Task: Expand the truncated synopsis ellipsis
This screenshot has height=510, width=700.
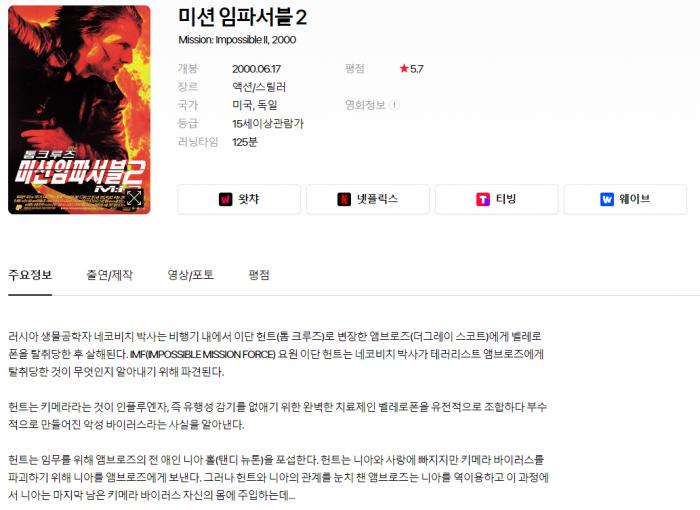Action: click(292, 496)
